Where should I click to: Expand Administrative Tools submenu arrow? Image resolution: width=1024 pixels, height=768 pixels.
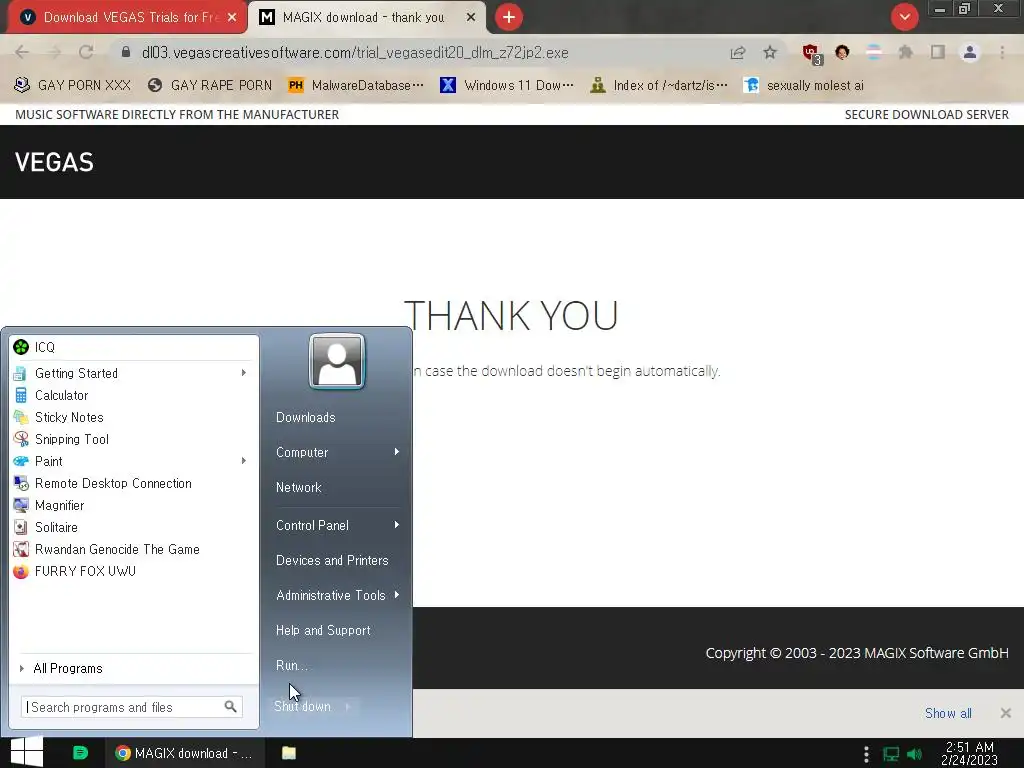pos(396,595)
